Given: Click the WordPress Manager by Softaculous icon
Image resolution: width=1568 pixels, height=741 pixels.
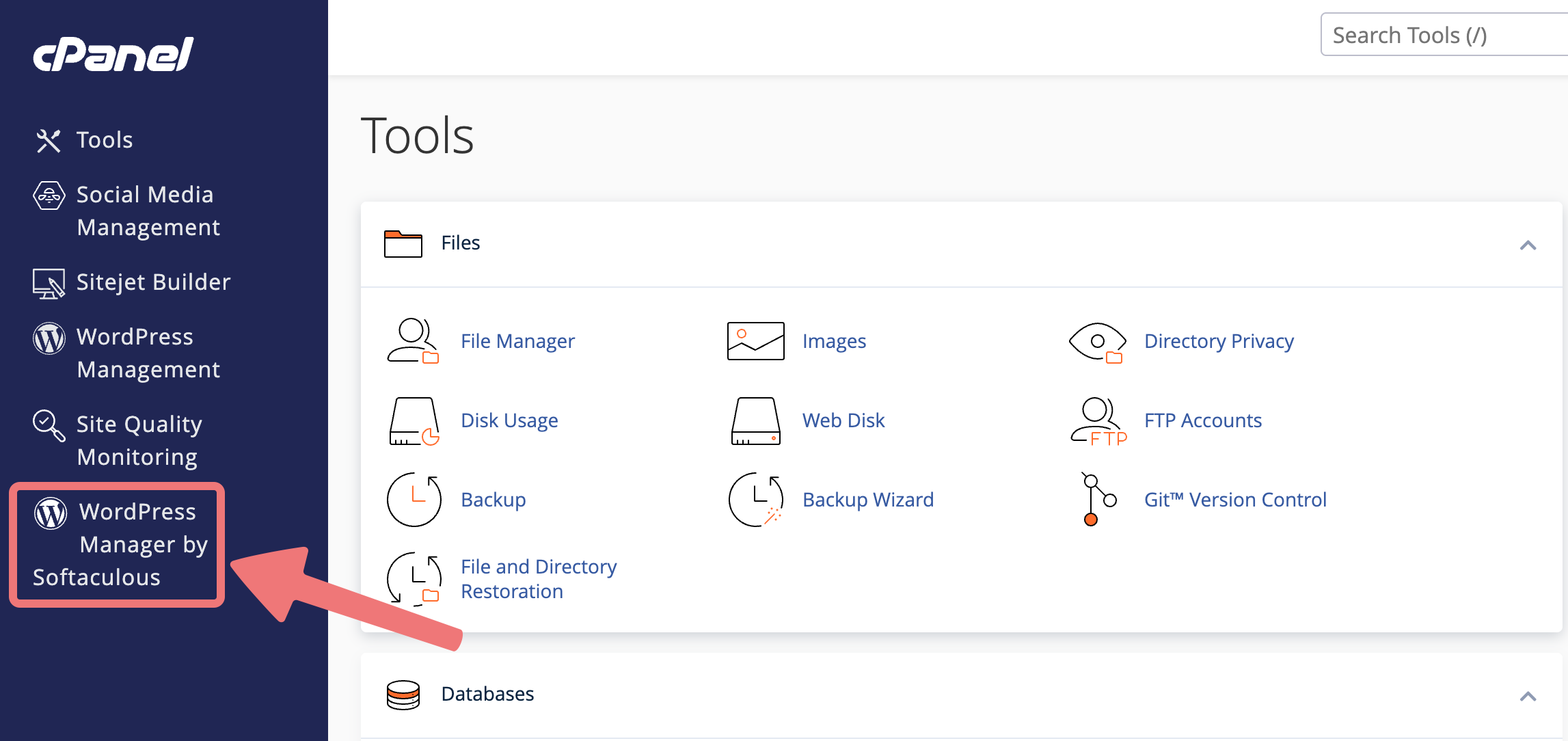Looking at the screenshot, I should point(51,513).
